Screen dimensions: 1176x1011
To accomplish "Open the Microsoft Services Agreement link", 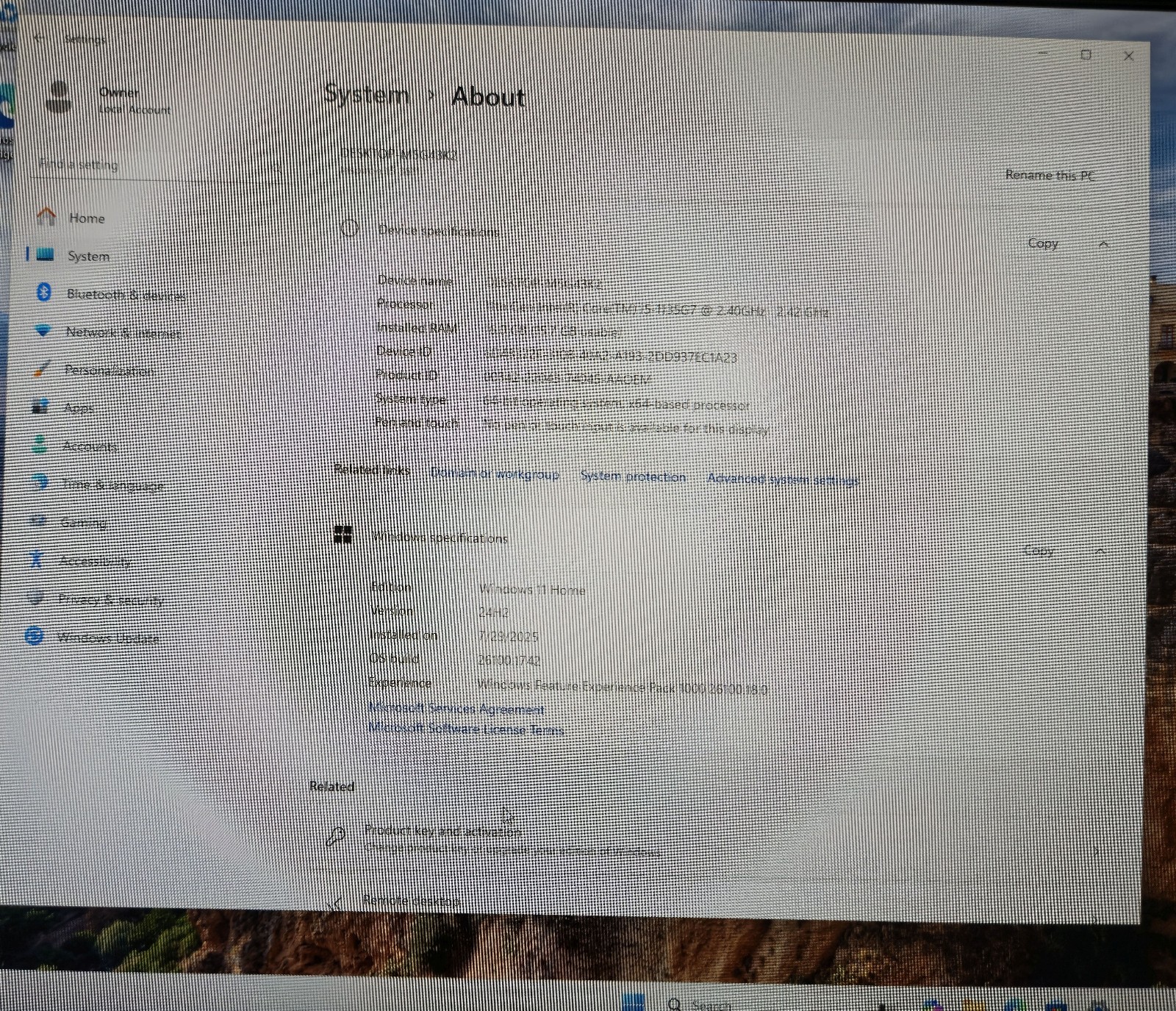I will (456, 708).
